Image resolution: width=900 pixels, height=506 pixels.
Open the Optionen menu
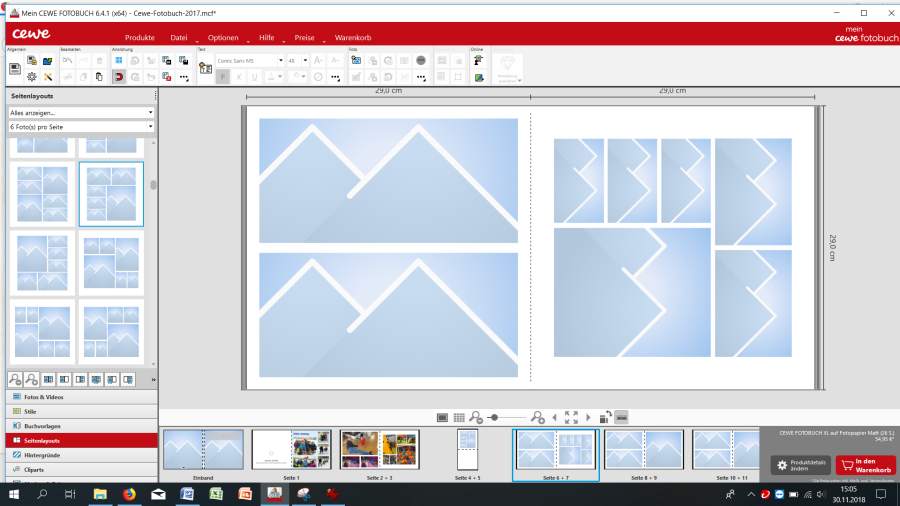coord(223,37)
